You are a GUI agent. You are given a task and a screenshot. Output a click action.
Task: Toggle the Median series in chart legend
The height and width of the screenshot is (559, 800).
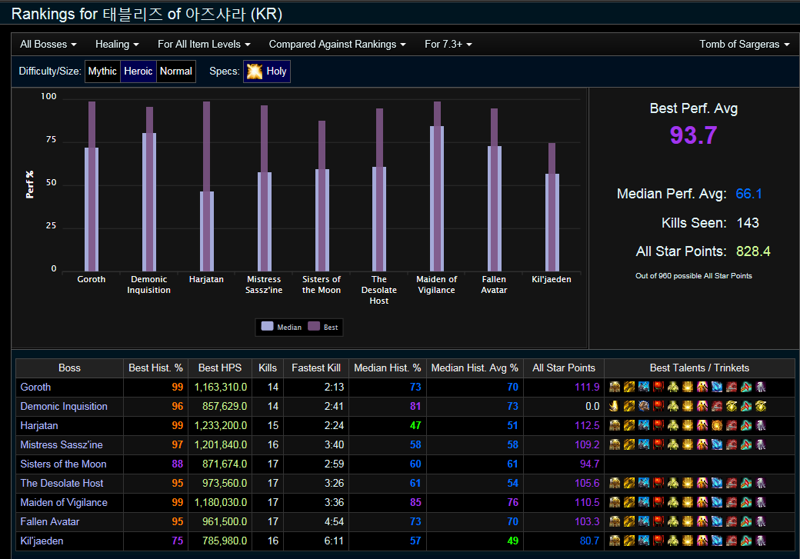282,327
